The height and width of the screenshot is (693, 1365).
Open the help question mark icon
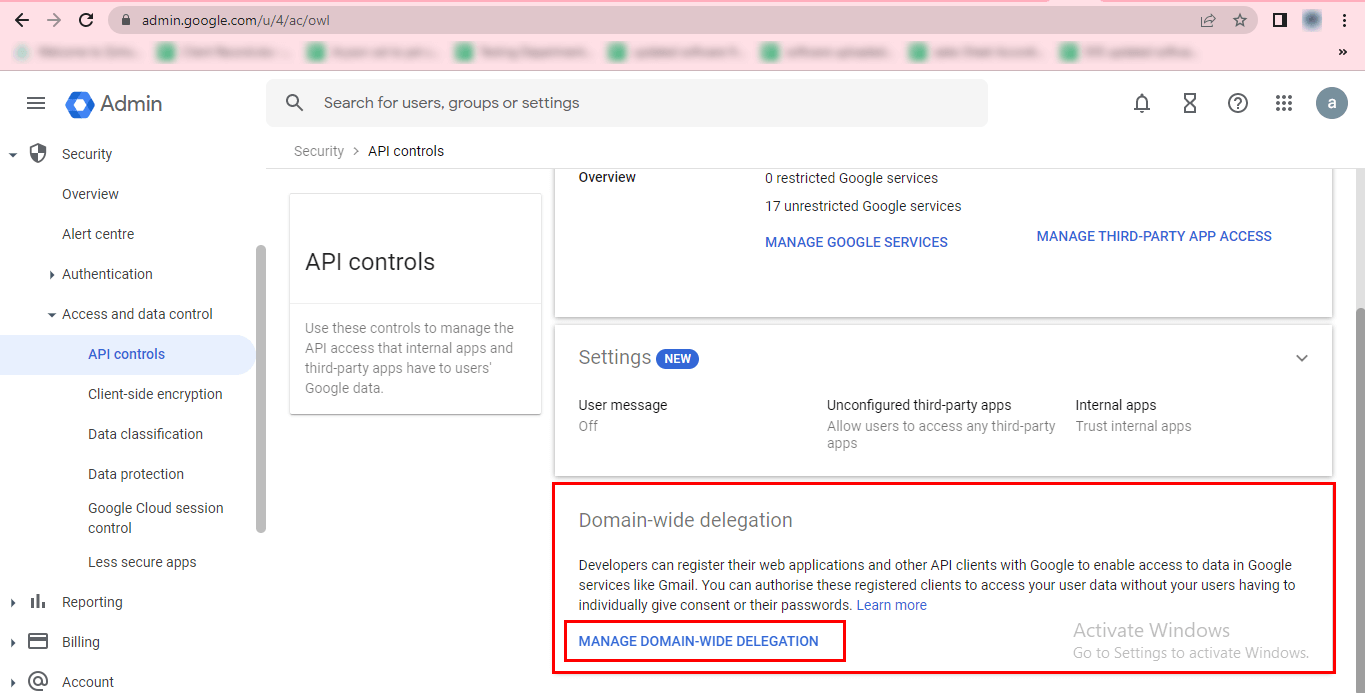(x=1238, y=103)
